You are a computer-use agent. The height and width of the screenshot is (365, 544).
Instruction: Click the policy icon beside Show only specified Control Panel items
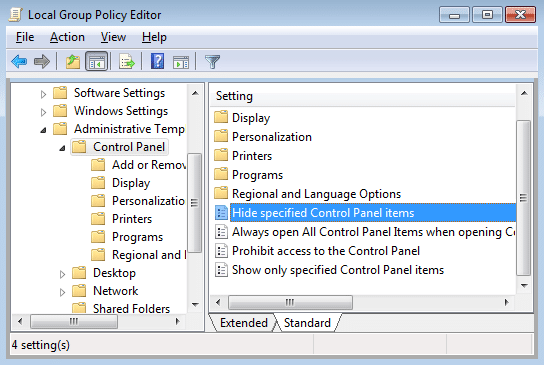click(221, 270)
